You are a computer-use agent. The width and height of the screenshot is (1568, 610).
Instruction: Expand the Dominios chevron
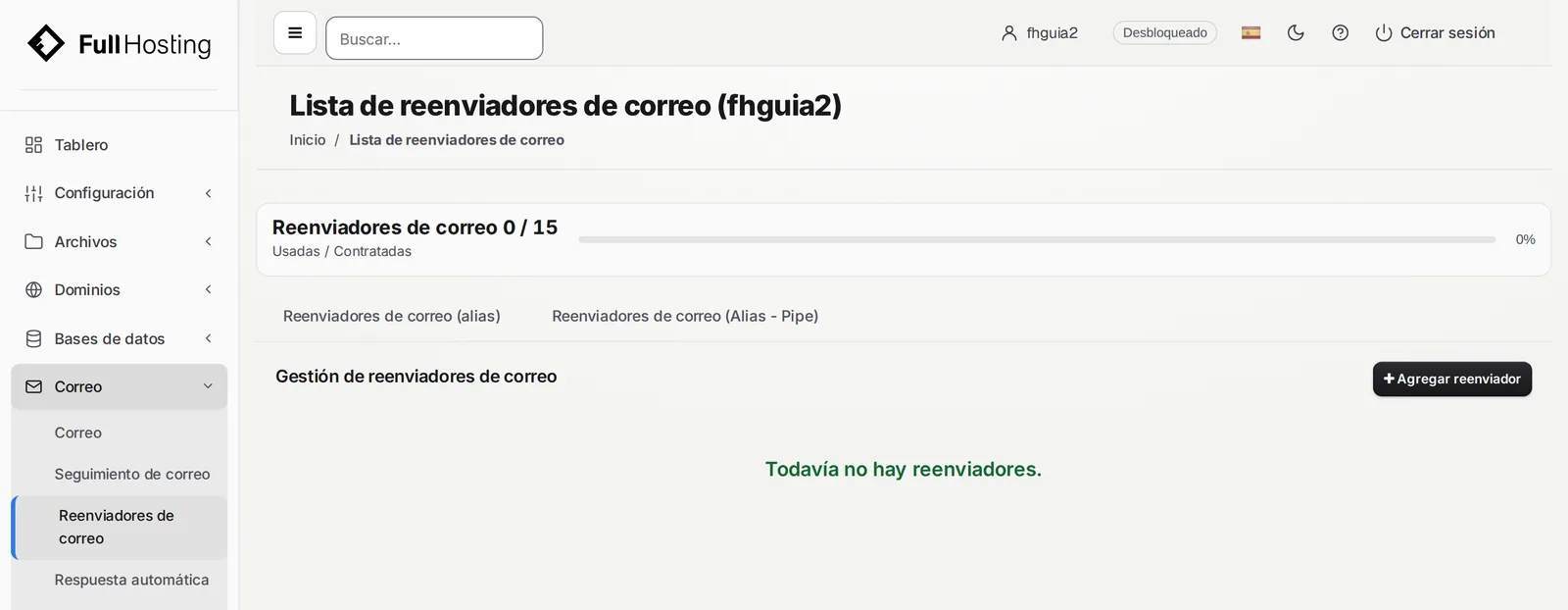pyautogui.click(x=208, y=289)
